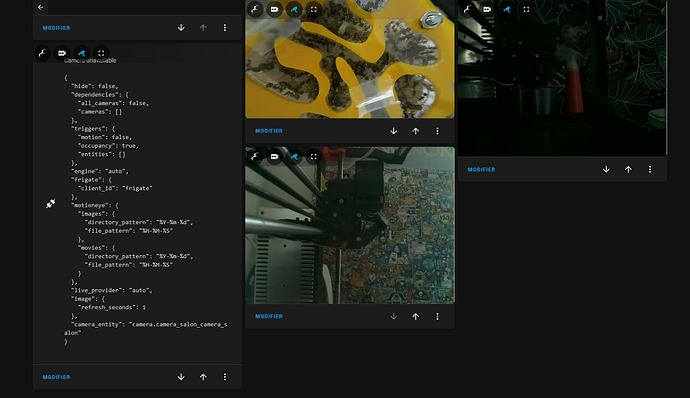Click MODIFIER under 3D printer card
Screen dimensions: 690x398
click(269, 316)
